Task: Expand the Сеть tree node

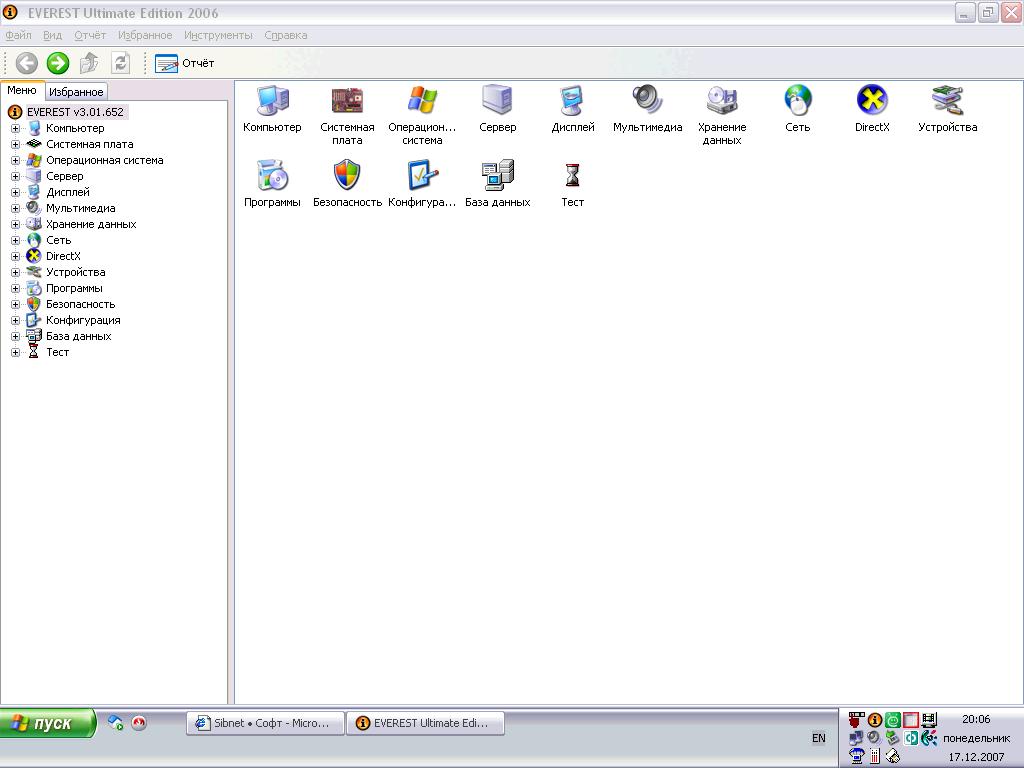Action: coord(15,240)
